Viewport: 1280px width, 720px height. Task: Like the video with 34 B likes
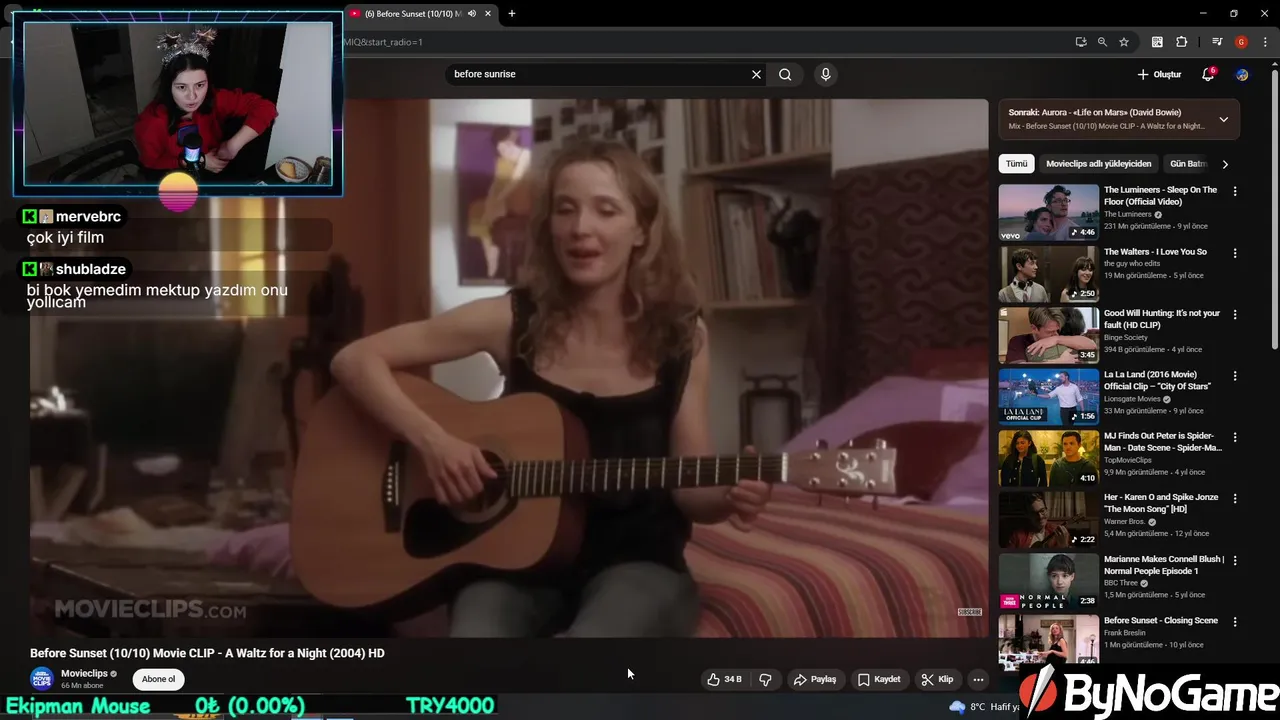[724, 679]
